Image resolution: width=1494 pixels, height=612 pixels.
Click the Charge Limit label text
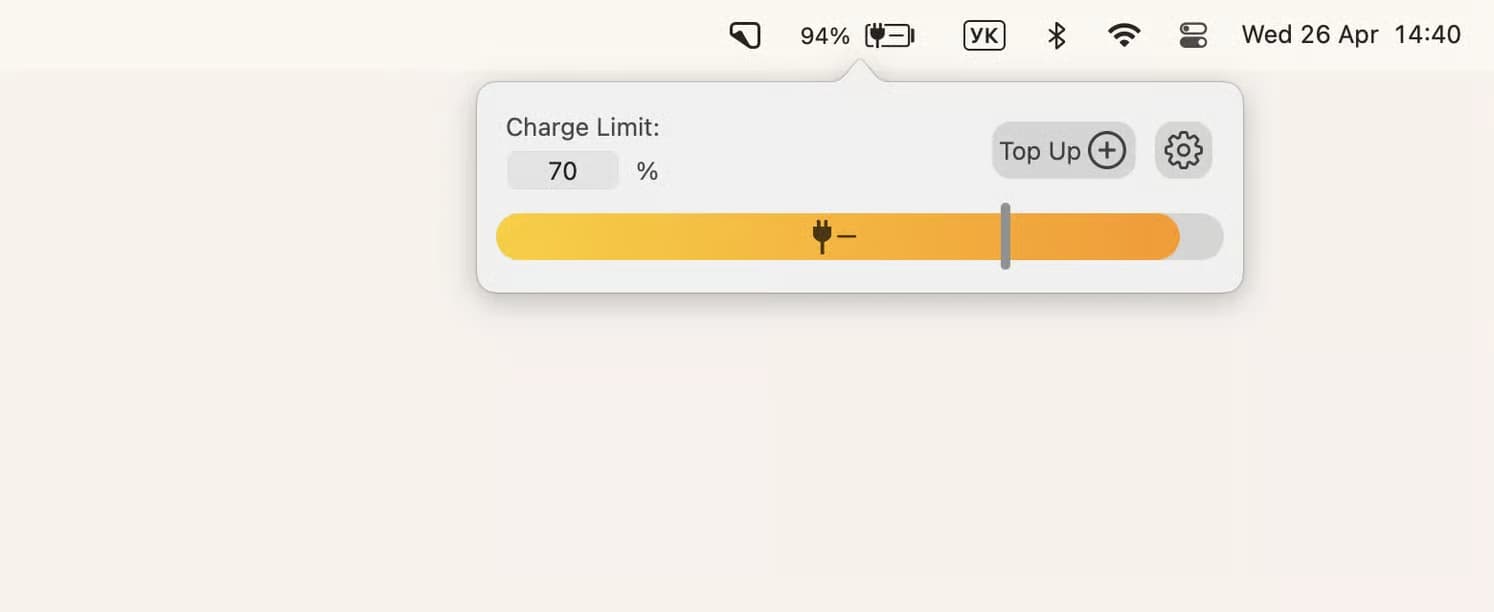click(x=582, y=127)
